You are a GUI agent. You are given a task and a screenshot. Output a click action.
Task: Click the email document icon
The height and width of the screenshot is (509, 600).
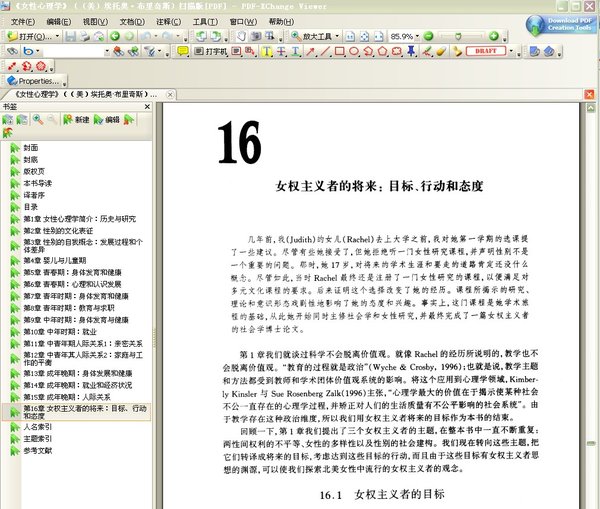(x=99, y=36)
